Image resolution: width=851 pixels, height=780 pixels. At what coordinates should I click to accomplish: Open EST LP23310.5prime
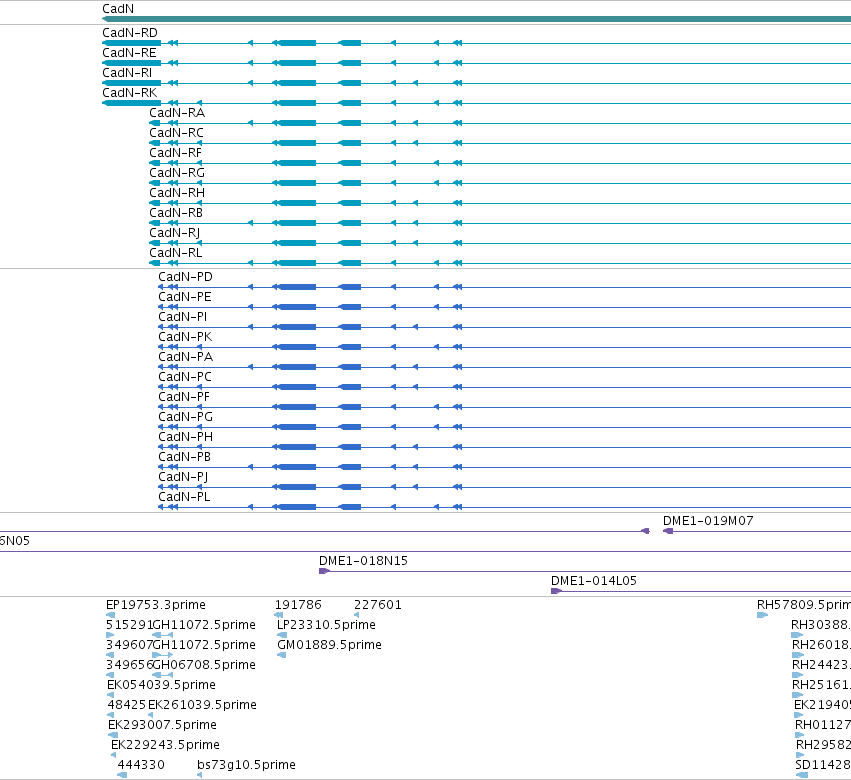click(326, 625)
